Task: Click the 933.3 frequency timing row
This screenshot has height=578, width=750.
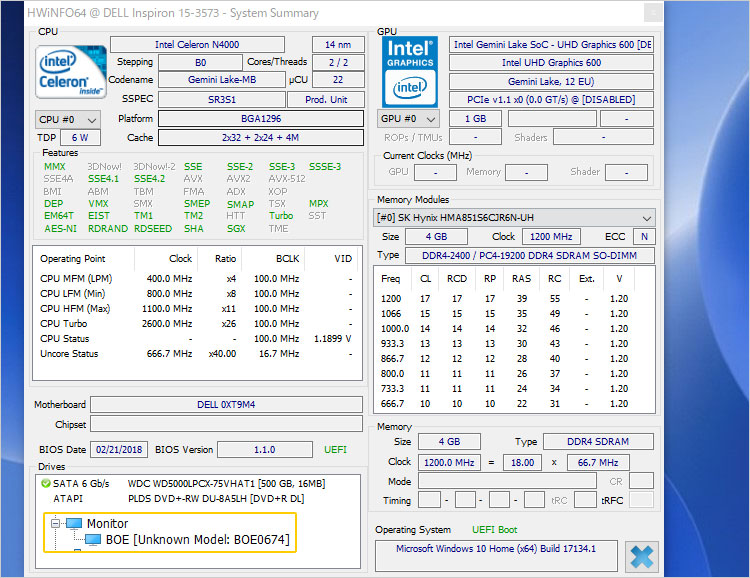Action: pos(514,344)
